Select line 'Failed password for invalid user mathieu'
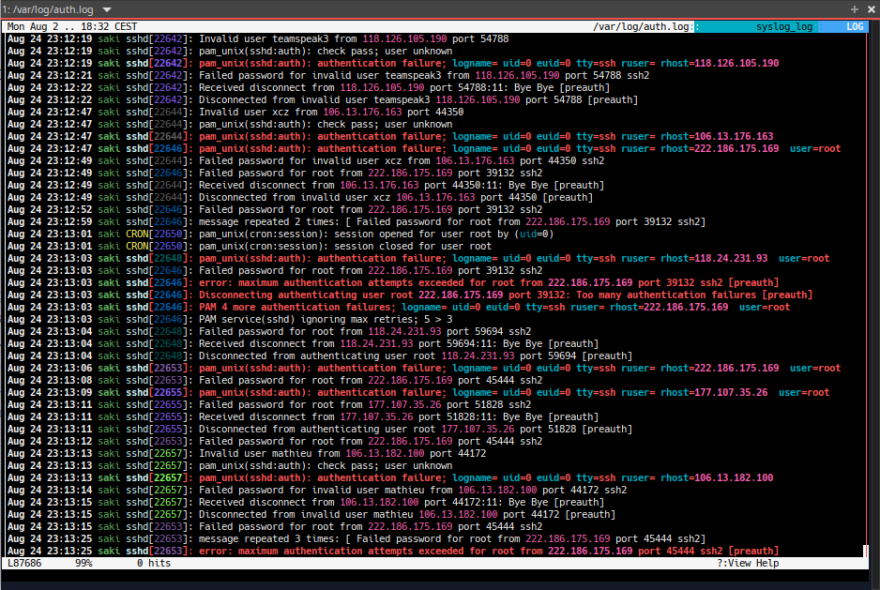Viewport: 880px width, 590px height. point(317,490)
